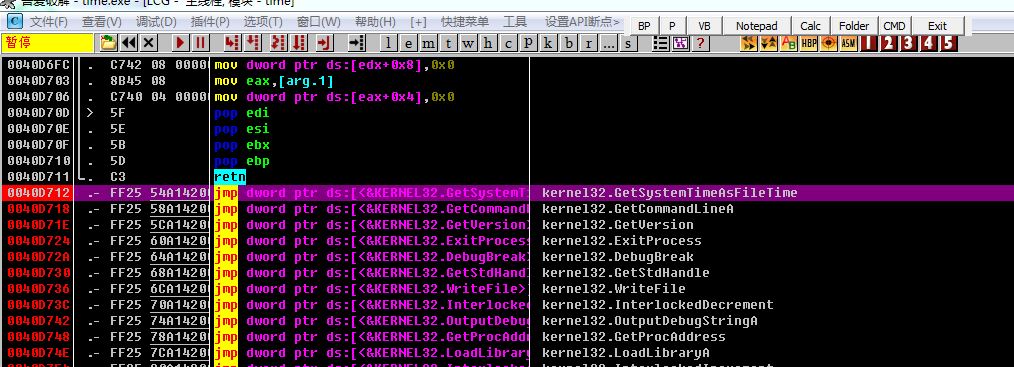The height and width of the screenshot is (367, 1014).
Task: Click the Folder button
Action: 854,26
